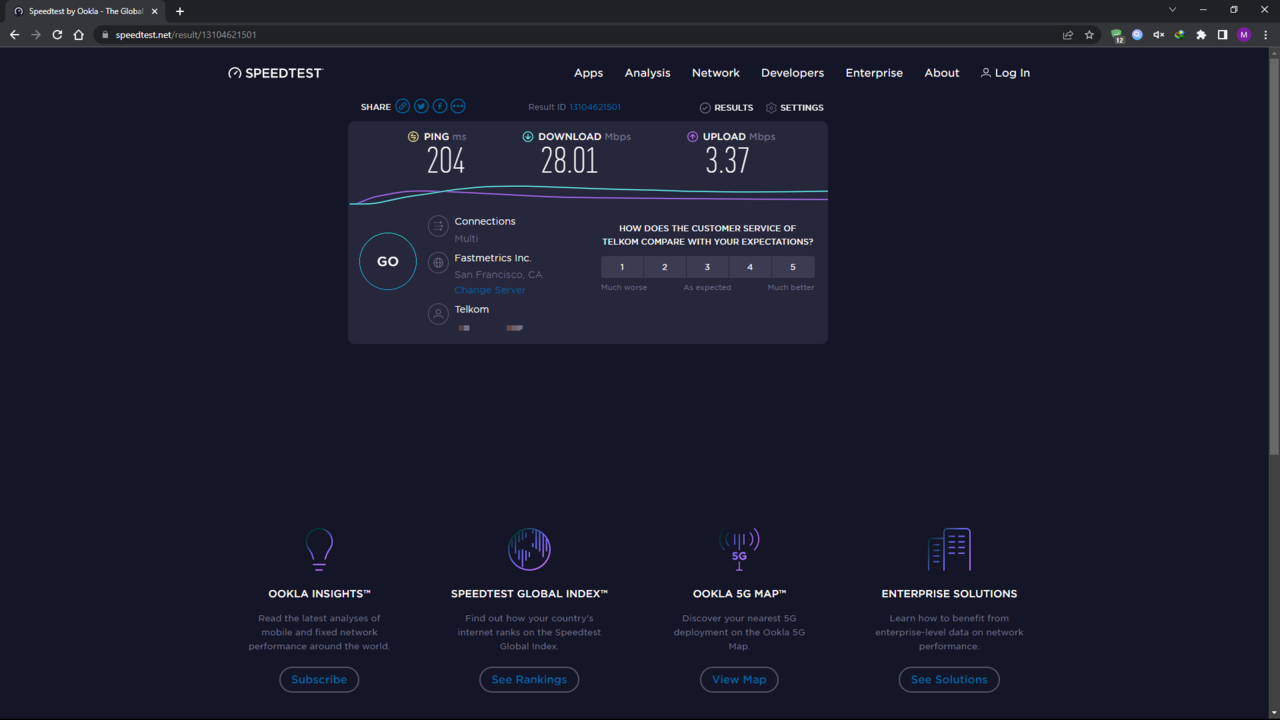Image resolution: width=1280 pixels, height=720 pixels.
Task: Click the See Rankings button
Action: coord(529,680)
